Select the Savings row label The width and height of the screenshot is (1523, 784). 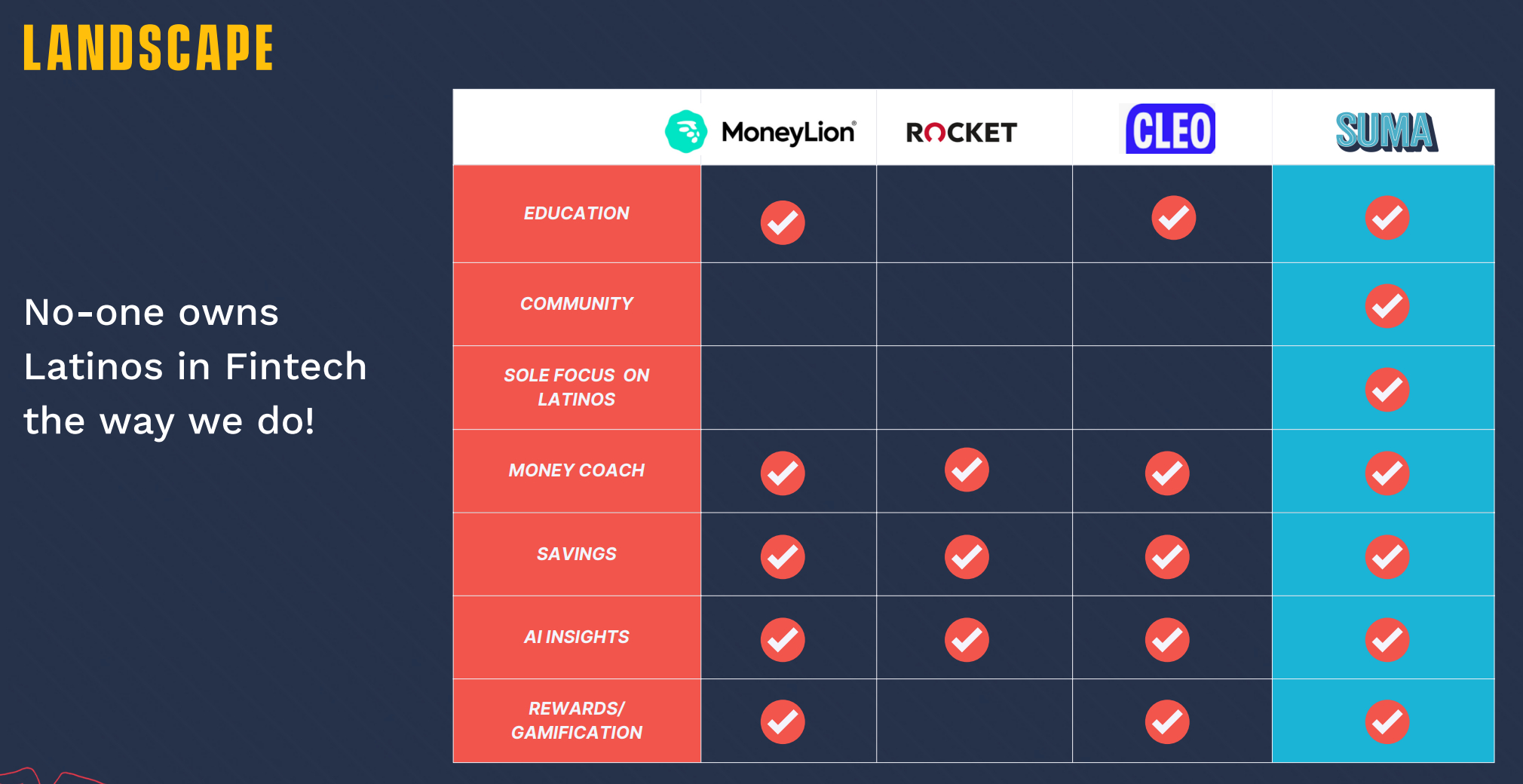[577, 554]
